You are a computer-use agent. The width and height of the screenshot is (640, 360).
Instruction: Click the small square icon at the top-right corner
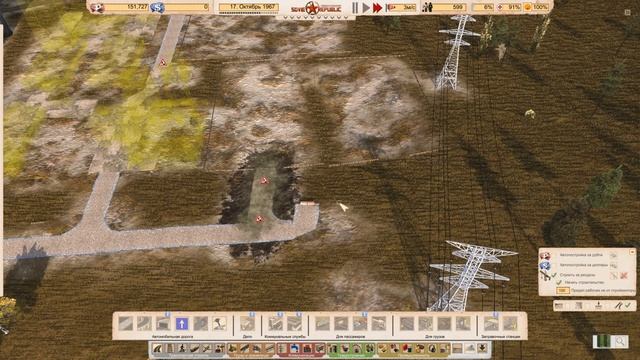[x=628, y=12]
